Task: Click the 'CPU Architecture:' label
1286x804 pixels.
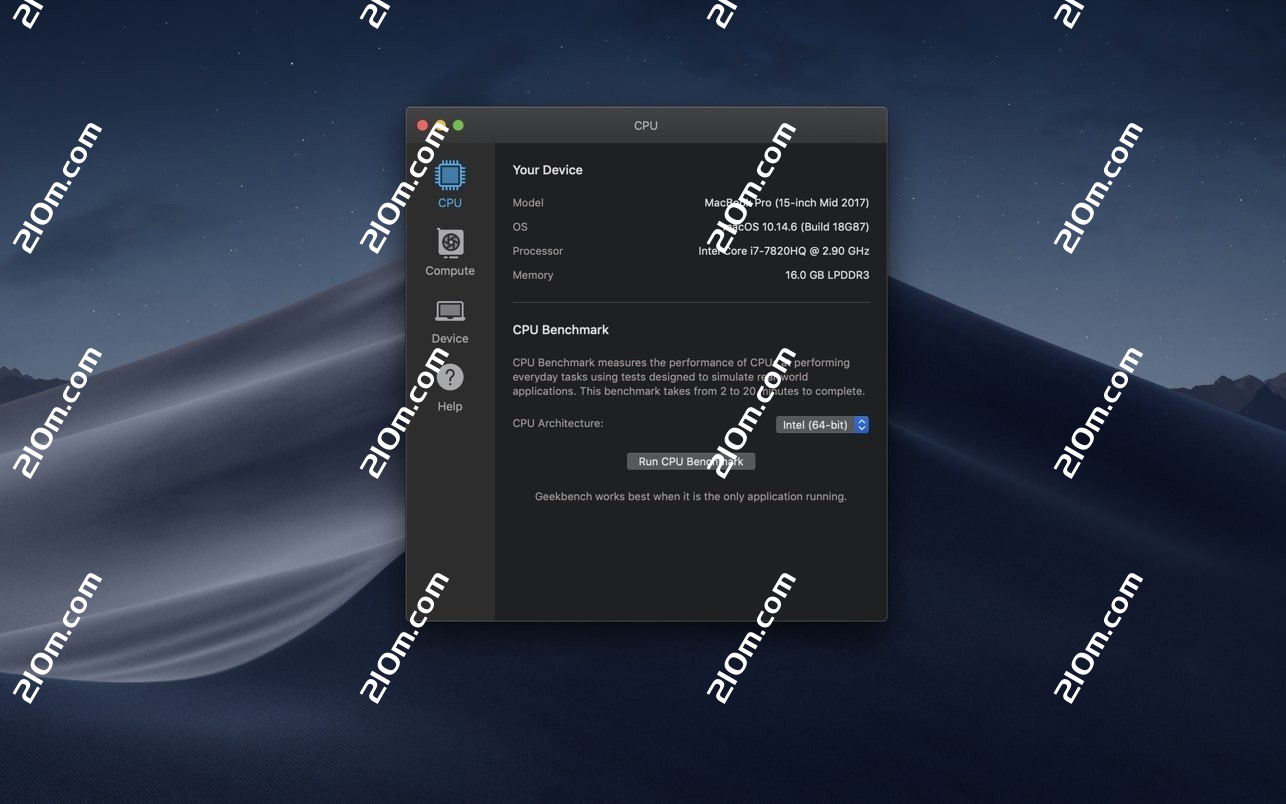Action: coord(558,424)
